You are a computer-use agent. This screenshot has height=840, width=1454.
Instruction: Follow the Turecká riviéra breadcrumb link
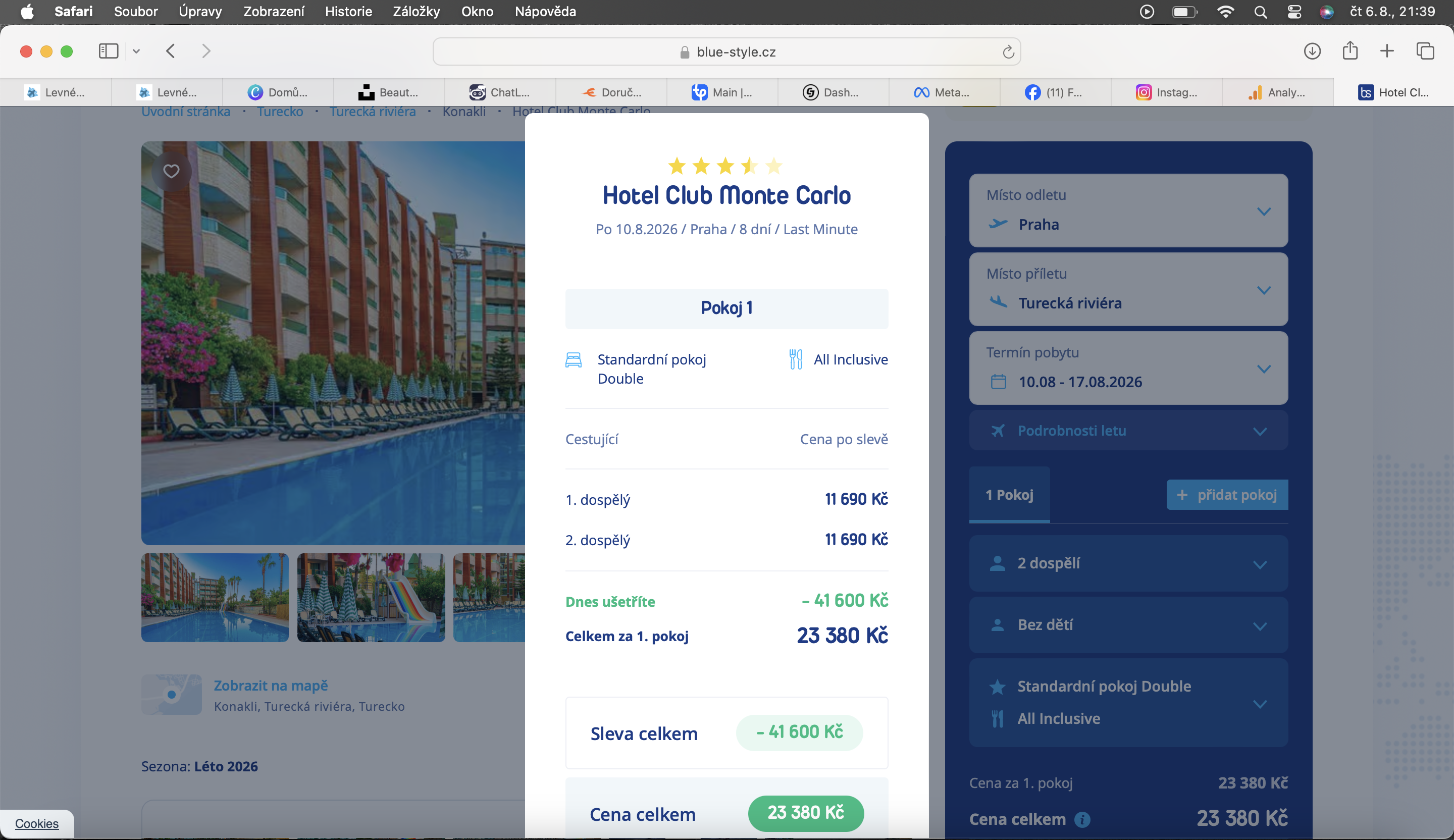click(x=372, y=112)
